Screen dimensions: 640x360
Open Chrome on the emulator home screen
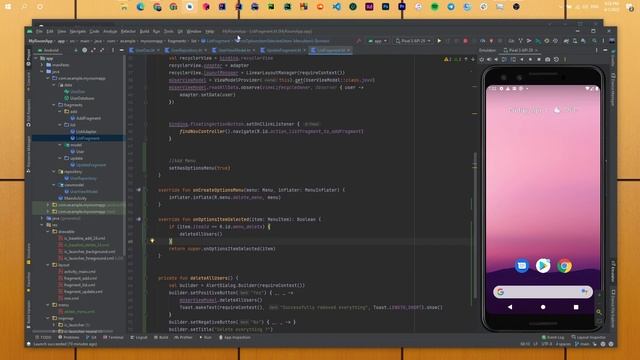(x=564, y=266)
